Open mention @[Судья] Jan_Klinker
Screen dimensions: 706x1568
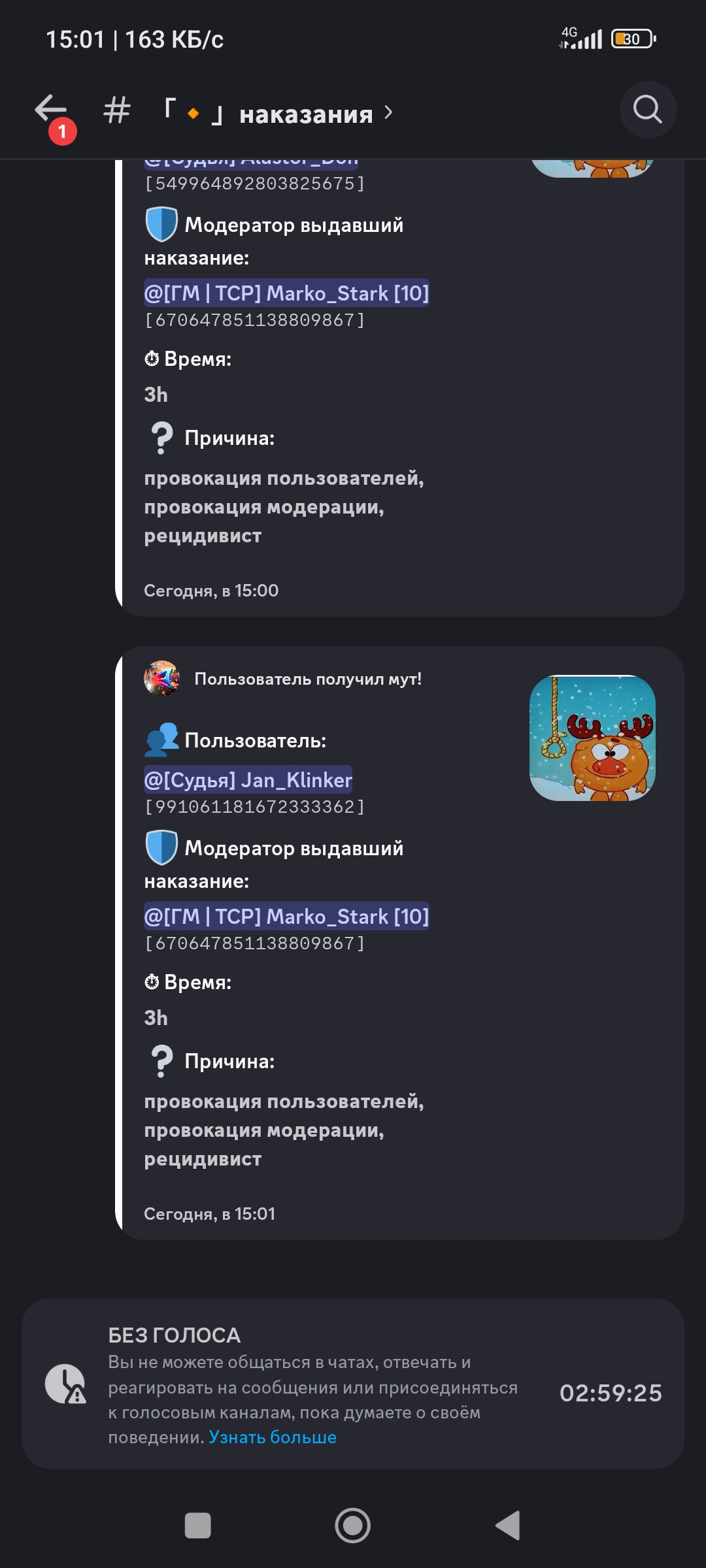[248, 779]
